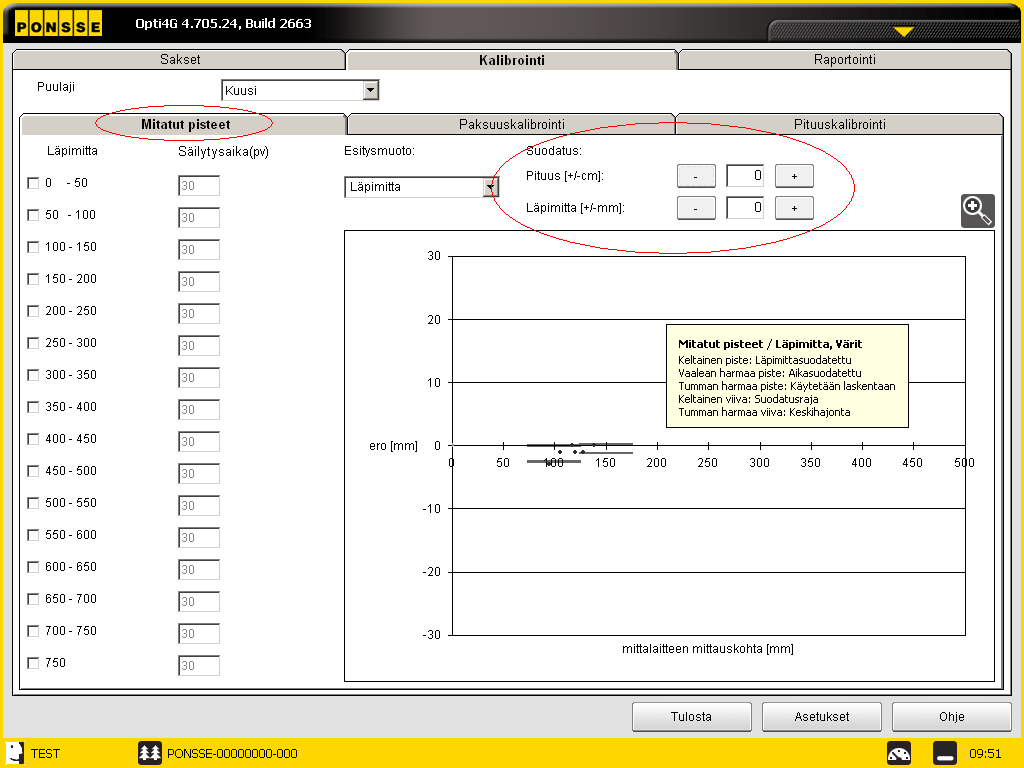Click the Läpimitta [+/-mm] value field
The image size is (1024, 768).
pos(745,208)
